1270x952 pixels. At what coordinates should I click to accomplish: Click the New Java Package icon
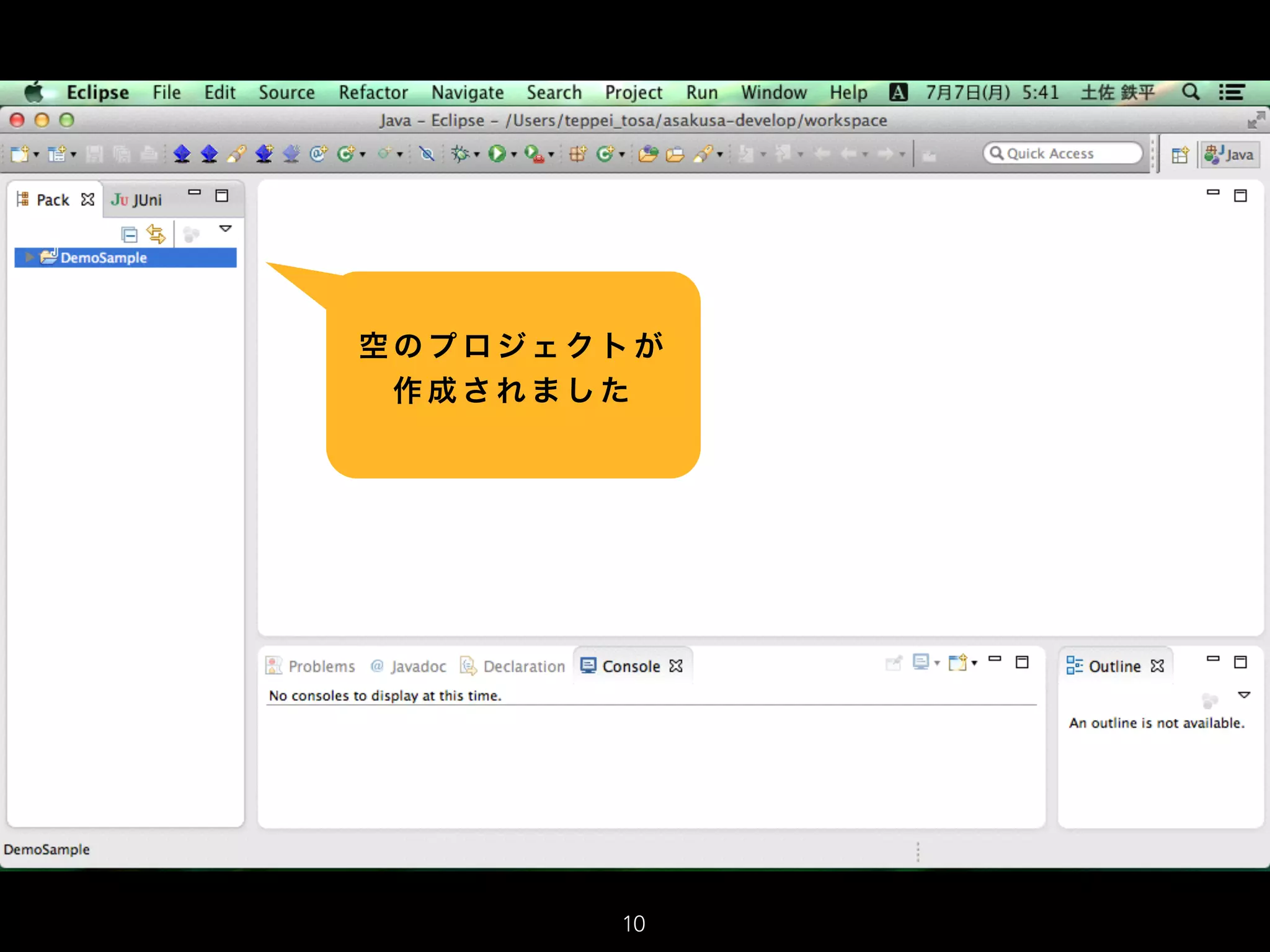(x=577, y=154)
